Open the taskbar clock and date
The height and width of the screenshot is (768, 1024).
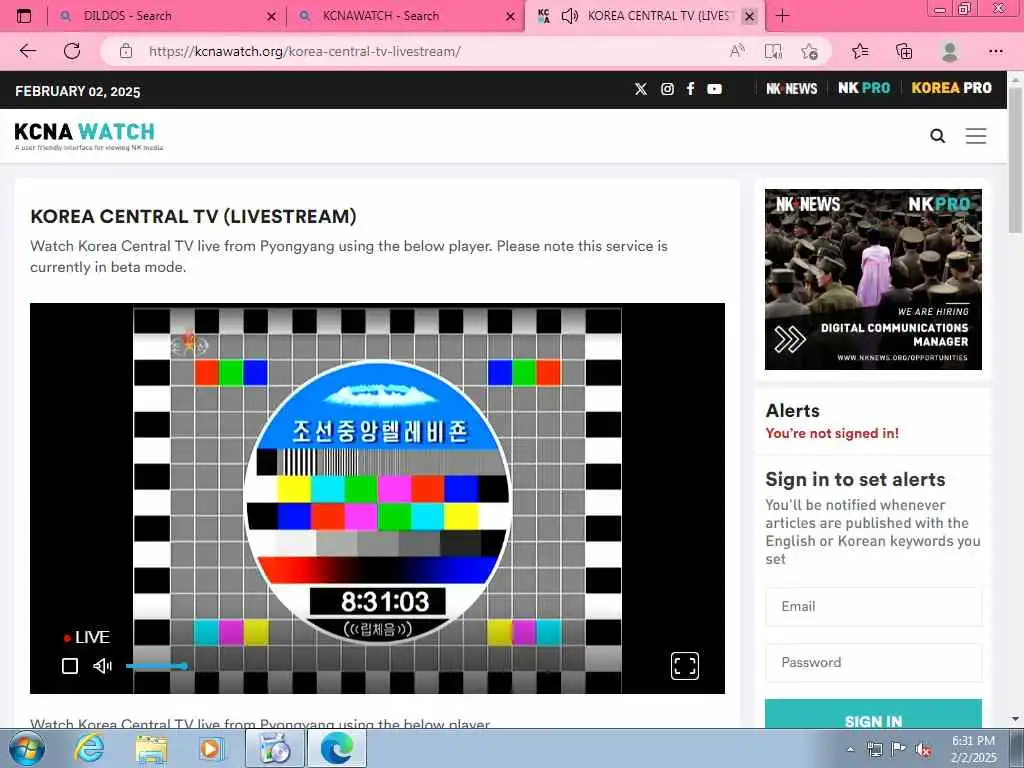coord(973,749)
